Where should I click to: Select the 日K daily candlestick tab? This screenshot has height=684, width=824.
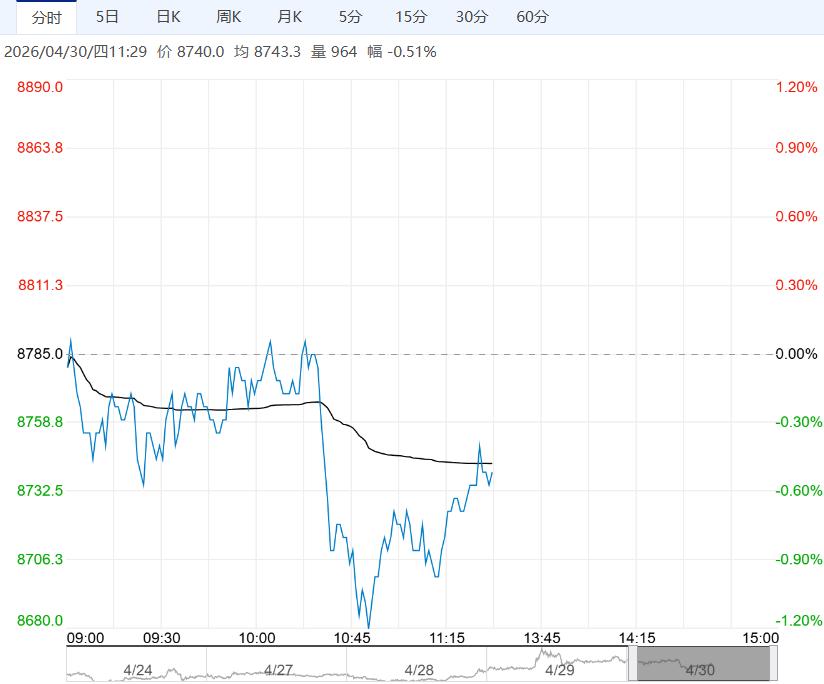click(x=168, y=17)
